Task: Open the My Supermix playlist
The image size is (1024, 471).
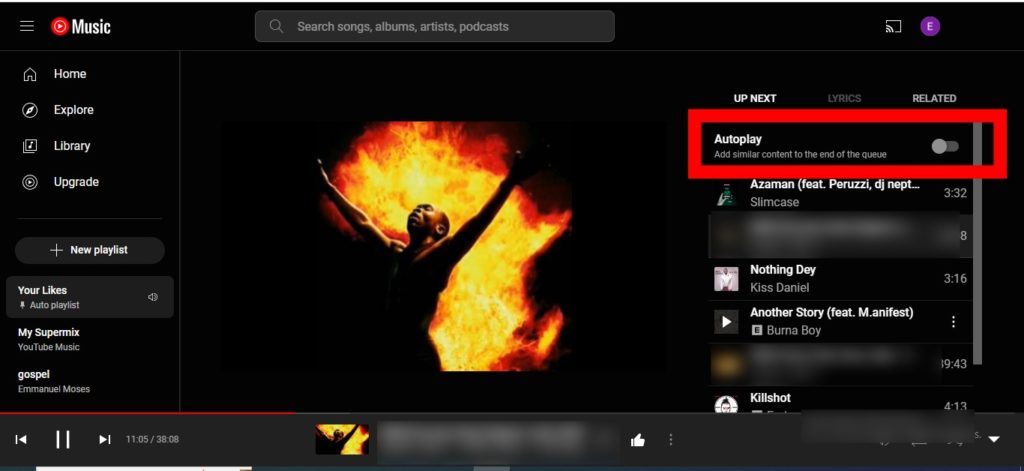Action: [x=89, y=339]
